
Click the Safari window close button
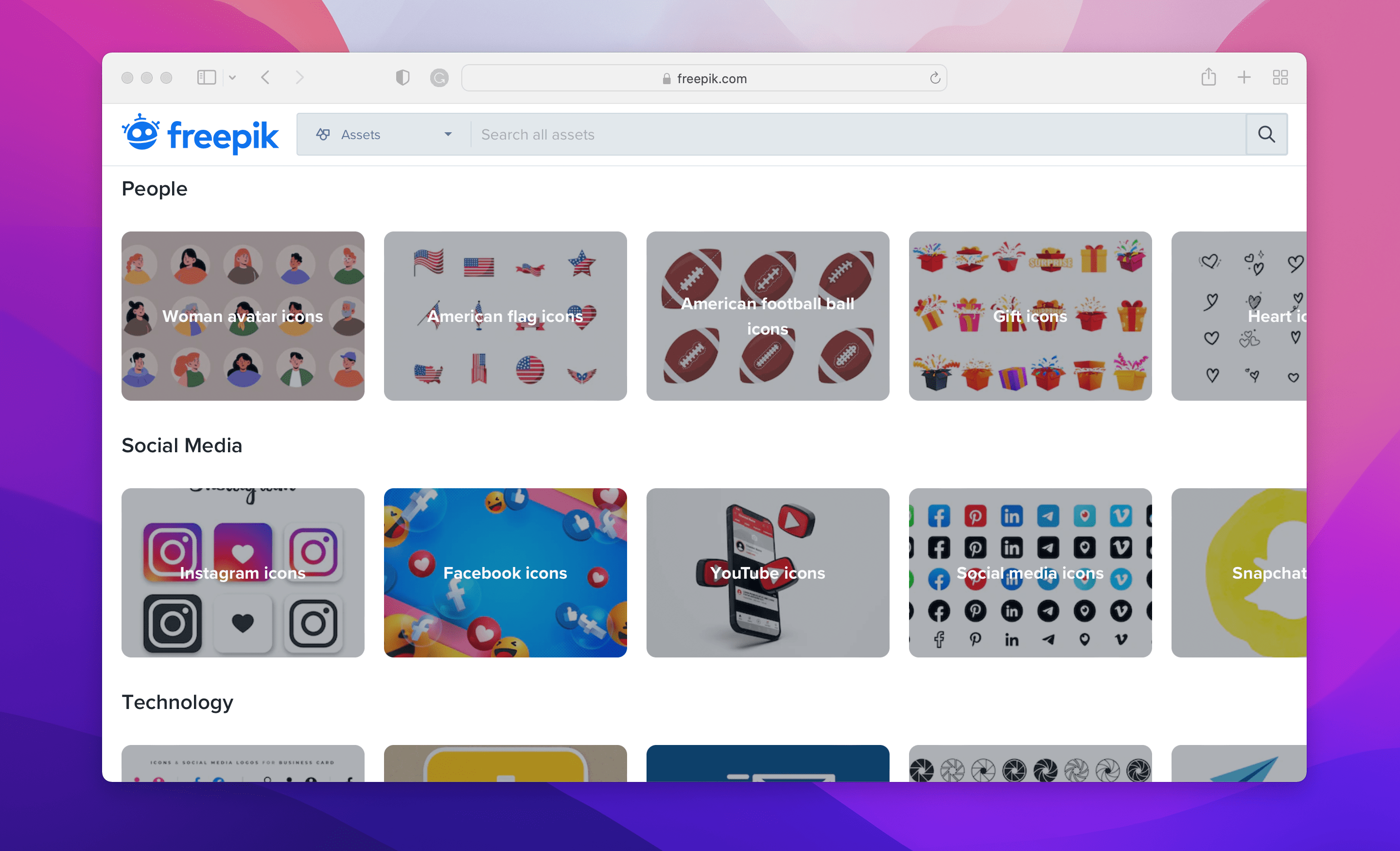(x=127, y=77)
